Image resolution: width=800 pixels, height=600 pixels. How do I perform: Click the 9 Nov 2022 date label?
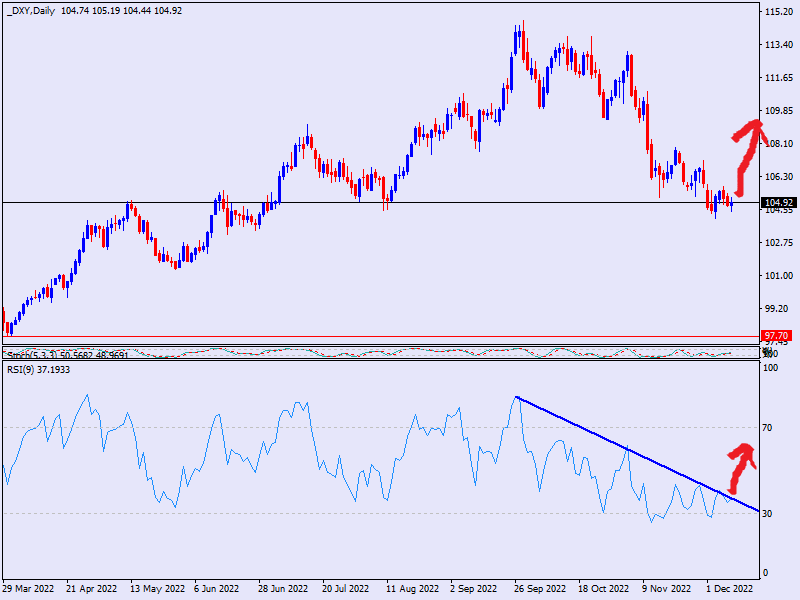point(666,588)
